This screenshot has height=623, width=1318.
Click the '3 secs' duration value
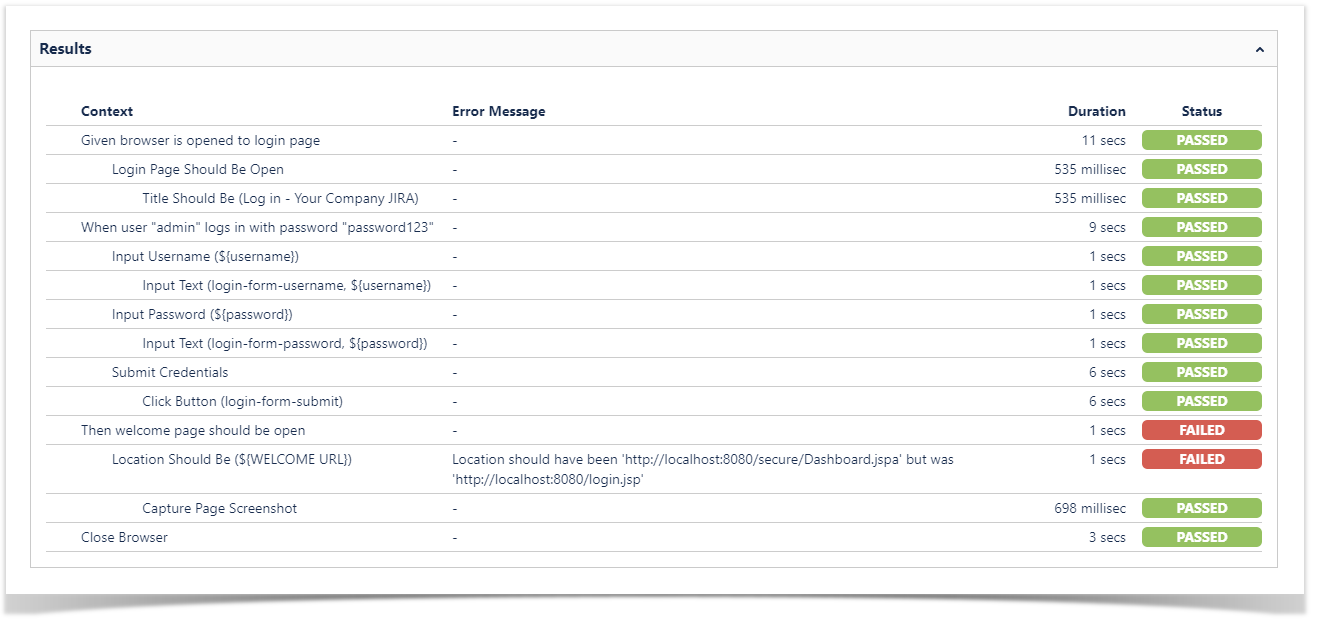(1107, 537)
